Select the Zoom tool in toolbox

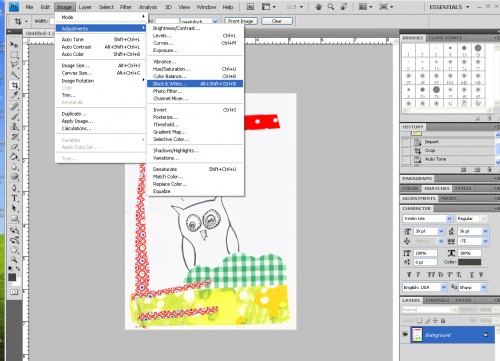pyautogui.click(x=14, y=259)
